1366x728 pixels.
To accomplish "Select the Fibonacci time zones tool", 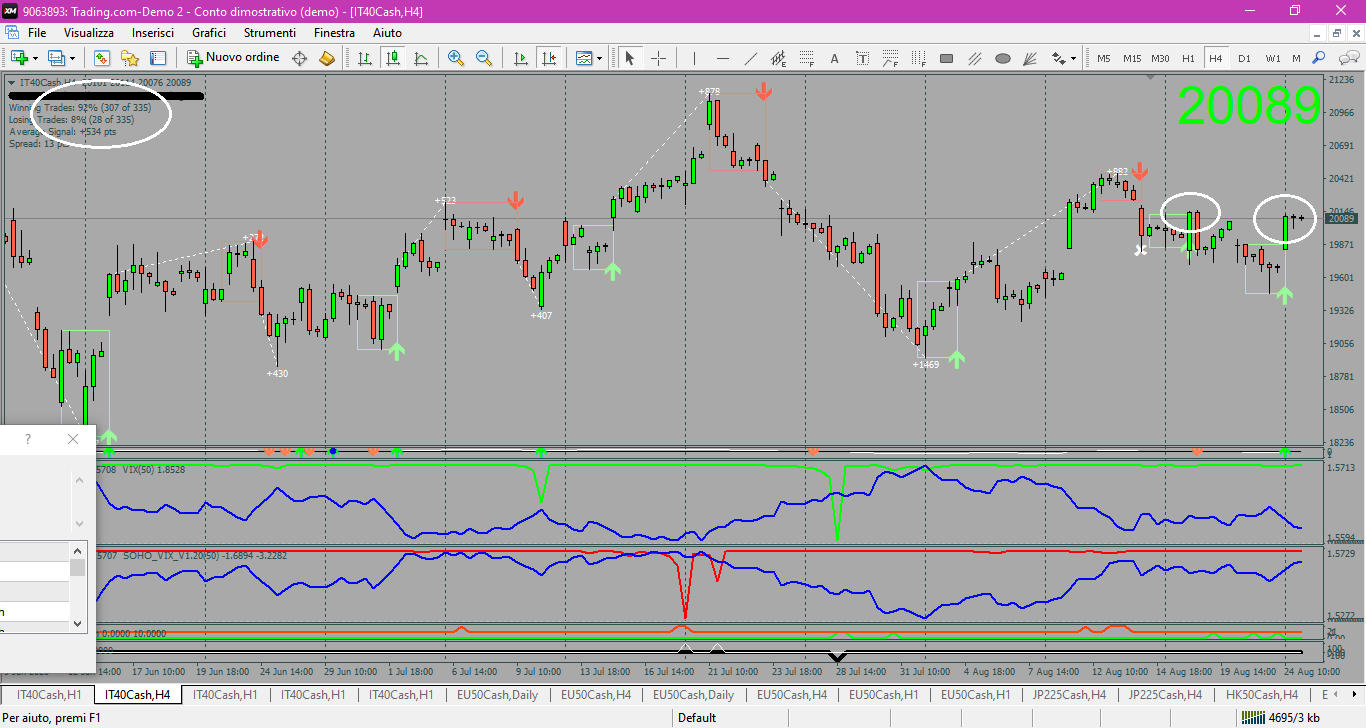I will click(x=918, y=58).
